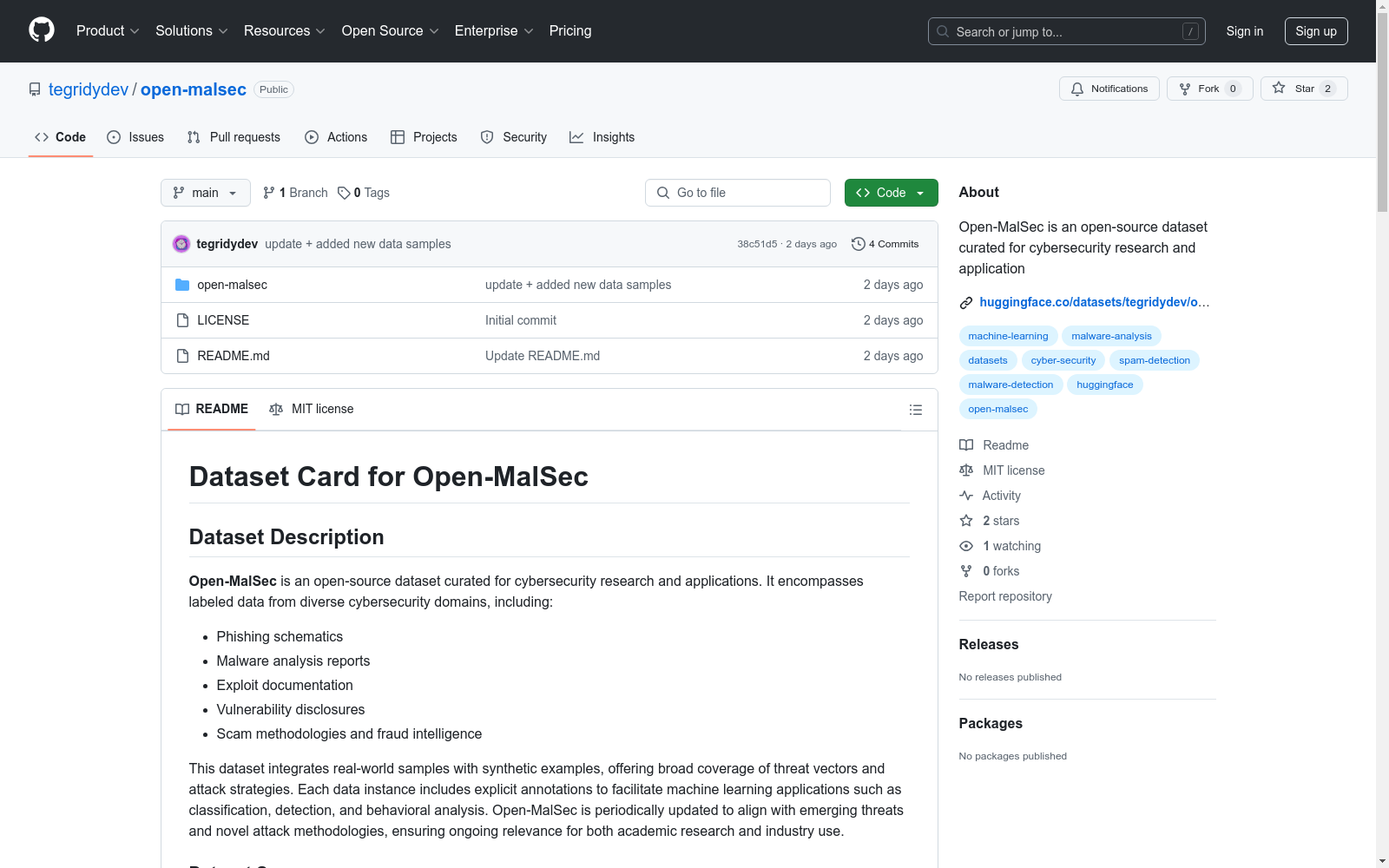The width and height of the screenshot is (1389, 868).
Task: Switch to the Security tab
Action: tap(514, 137)
